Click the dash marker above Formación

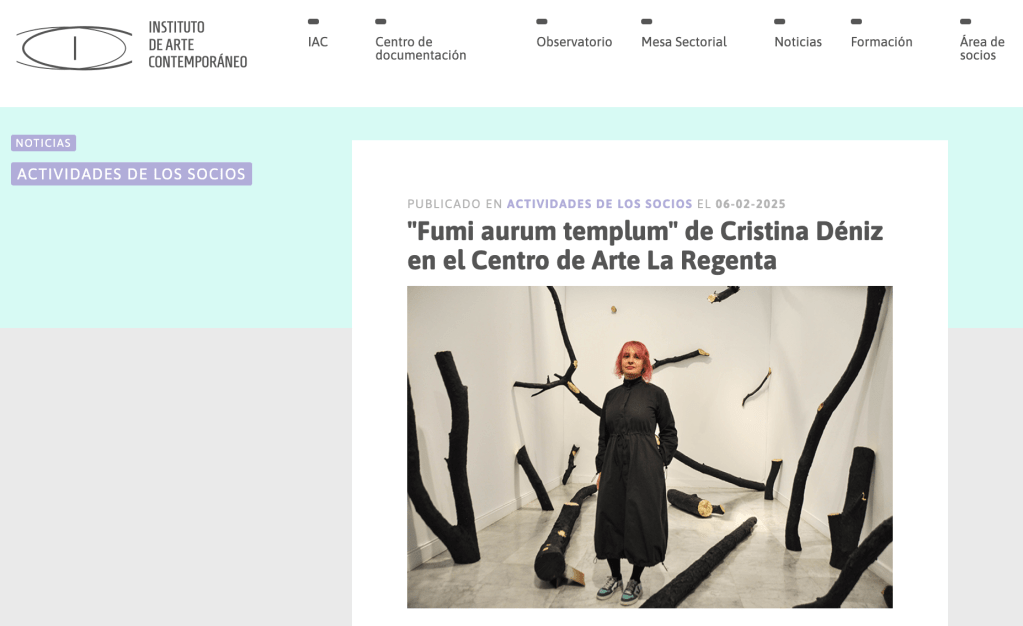pyautogui.click(x=856, y=22)
